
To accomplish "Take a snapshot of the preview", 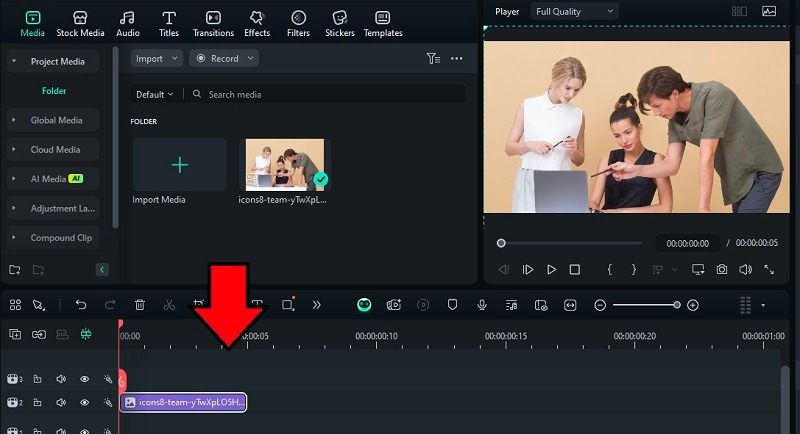I will point(721,269).
